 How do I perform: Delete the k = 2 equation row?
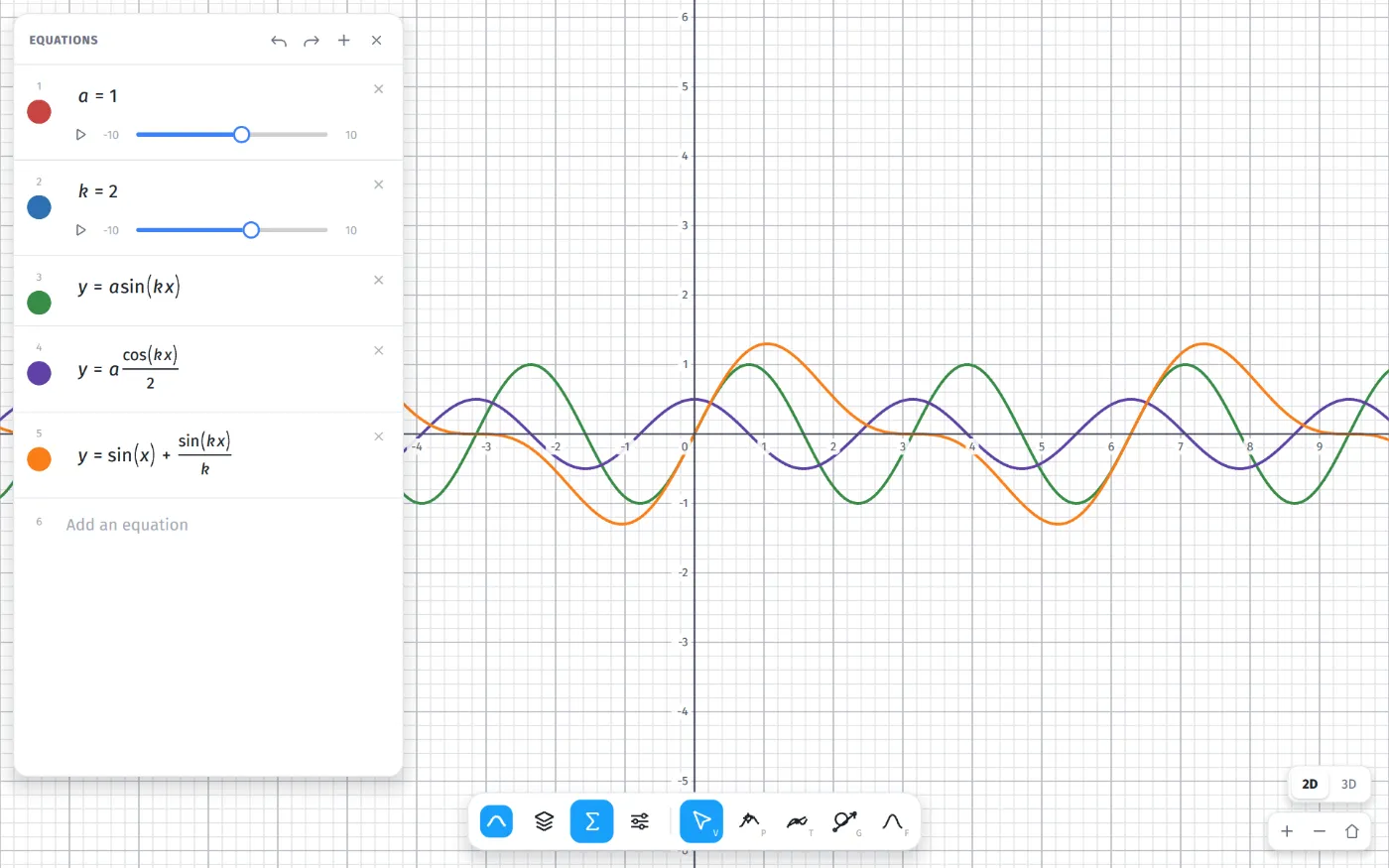(x=379, y=185)
